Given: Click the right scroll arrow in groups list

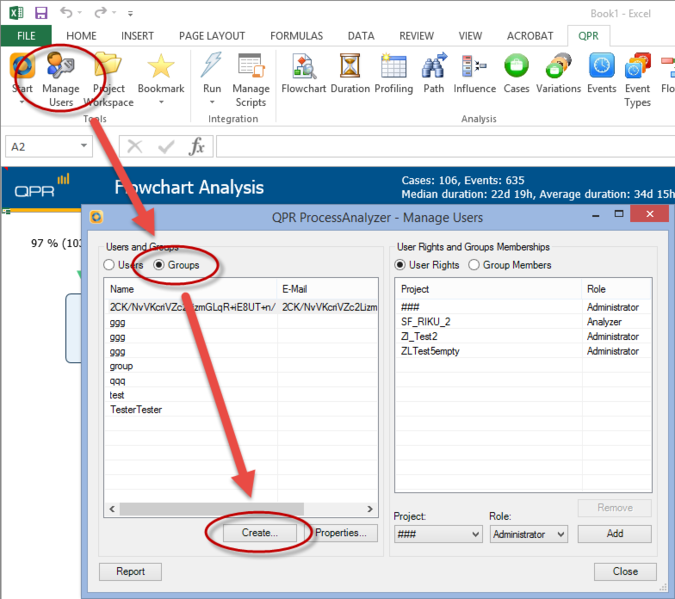Looking at the screenshot, I should pyautogui.click(x=370, y=509).
